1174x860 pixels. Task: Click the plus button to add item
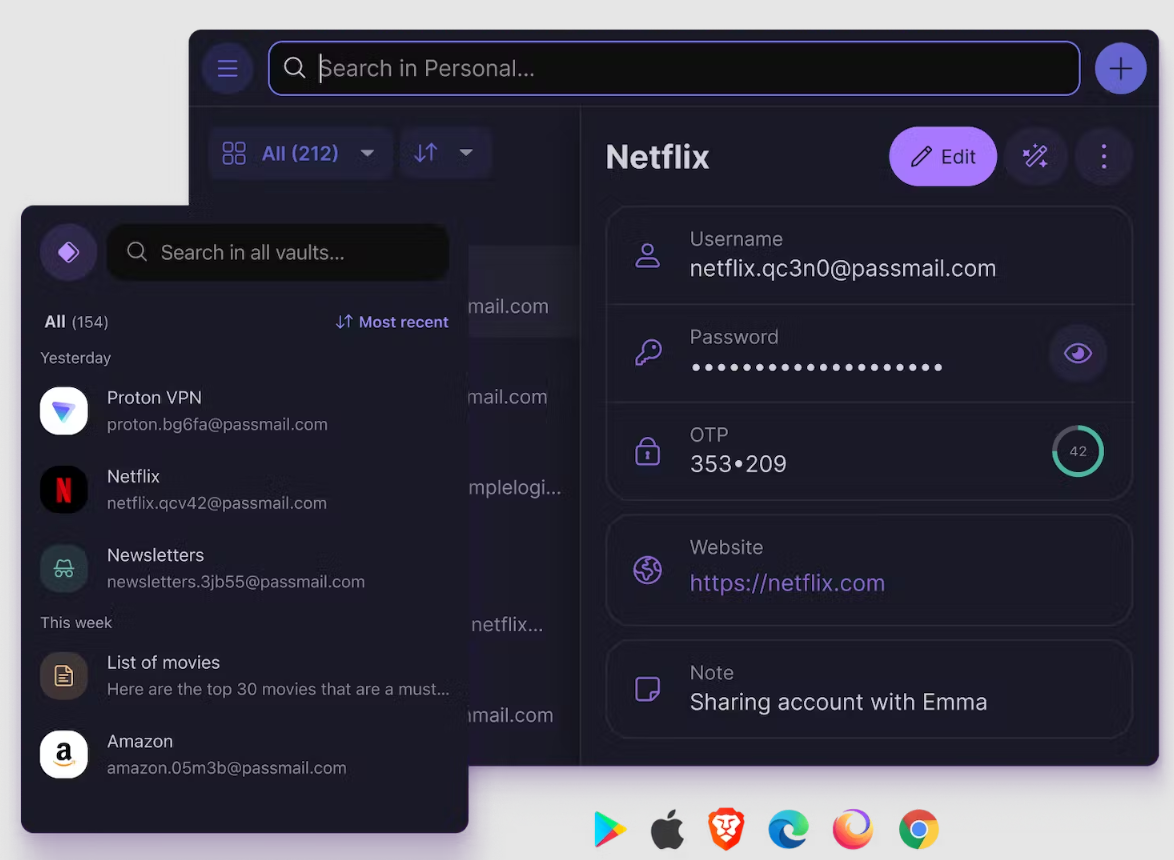[1120, 69]
